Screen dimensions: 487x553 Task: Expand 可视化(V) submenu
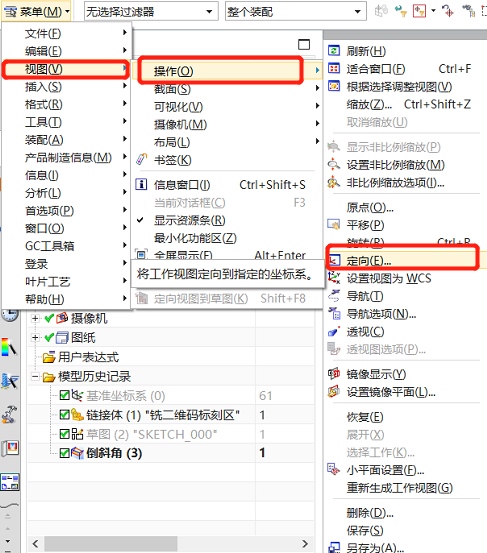[x=228, y=107]
